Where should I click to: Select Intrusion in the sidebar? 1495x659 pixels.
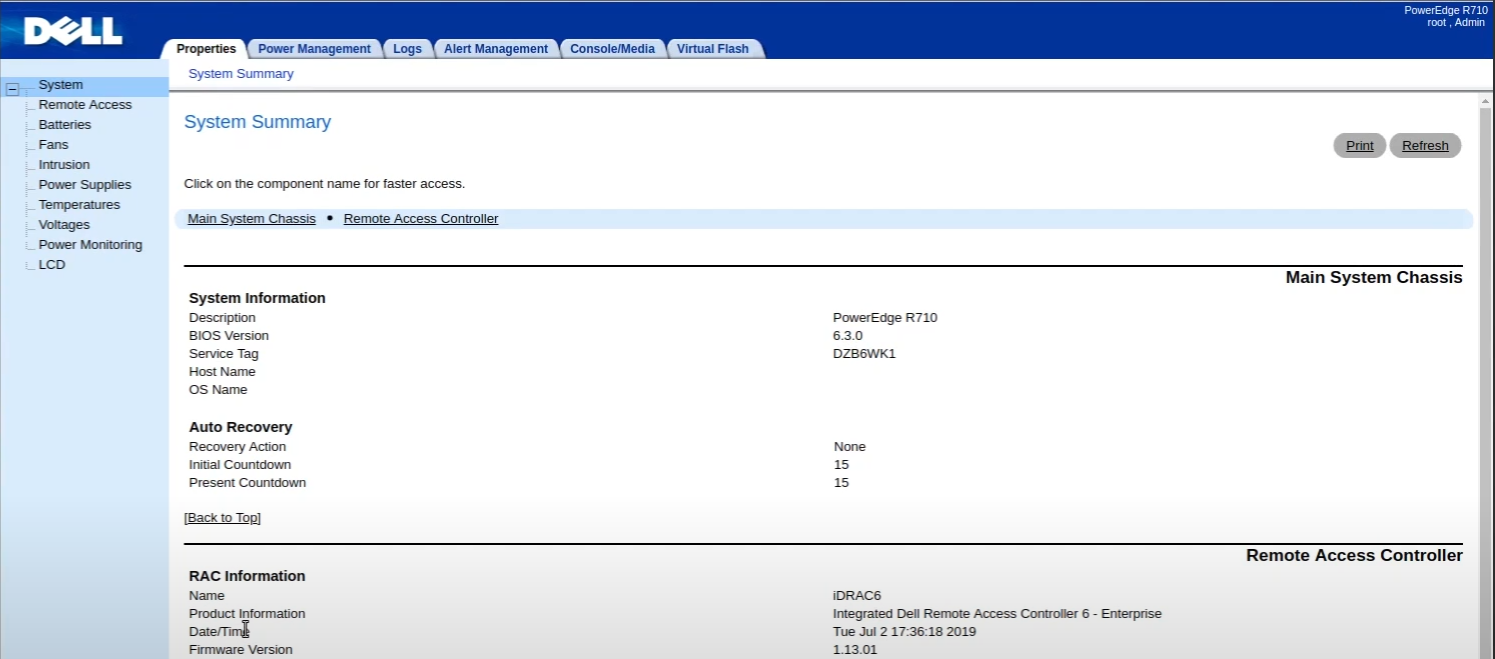pos(64,165)
